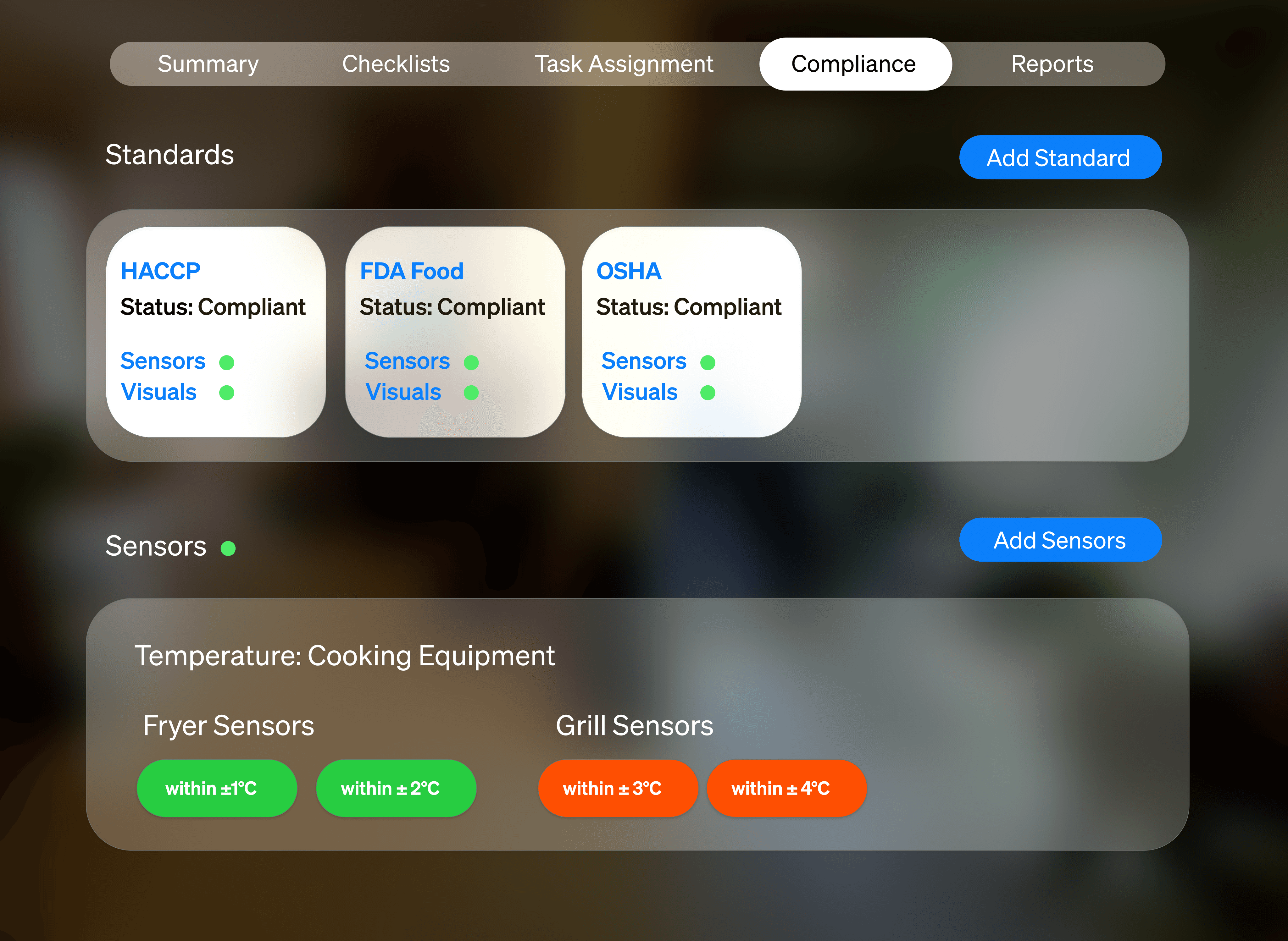
Task: Click the 'Fryer Sensors' label
Action: (x=229, y=726)
